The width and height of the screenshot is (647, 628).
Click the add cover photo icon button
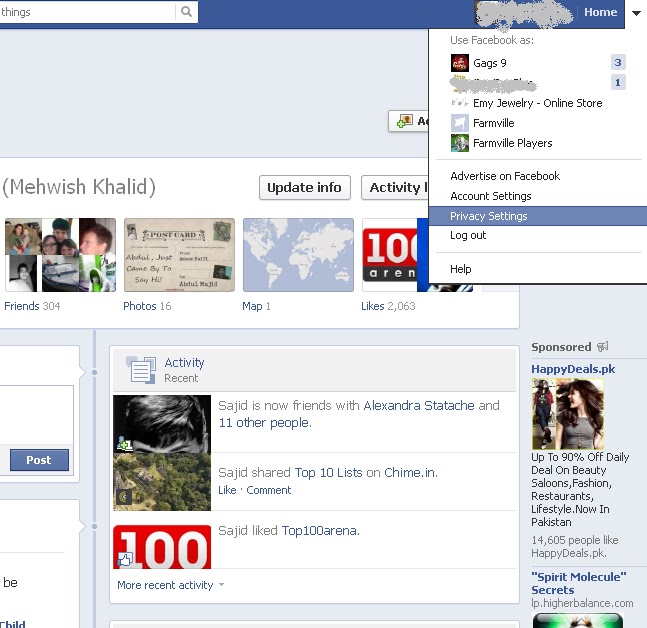click(408, 121)
